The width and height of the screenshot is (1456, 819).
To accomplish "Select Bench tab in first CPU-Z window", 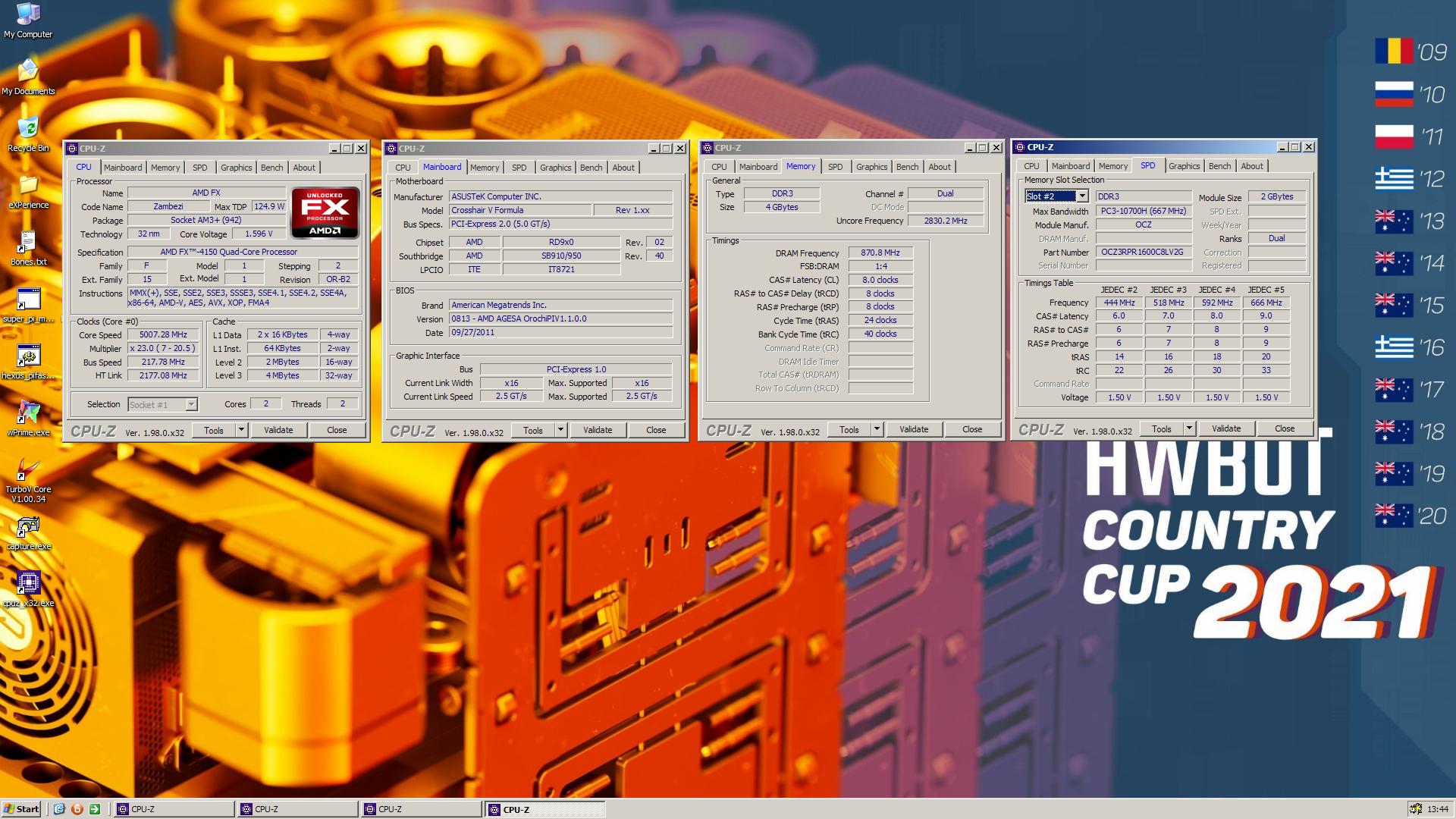I will pos(271,168).
